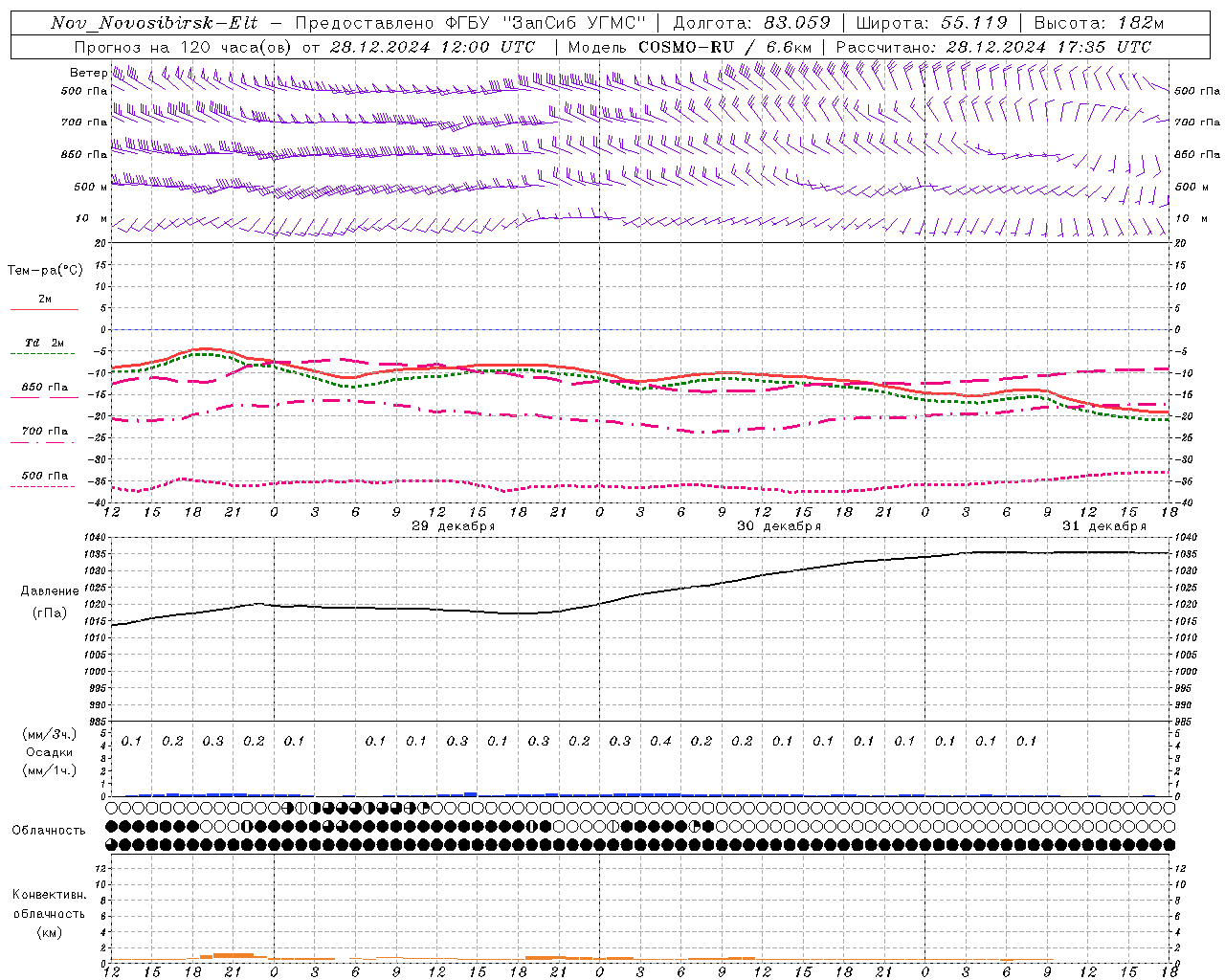Screen dimensions: 1225x980
Task: Select the '(мм/3ч.)' precipitation unit label
Action: pos(50,734)
